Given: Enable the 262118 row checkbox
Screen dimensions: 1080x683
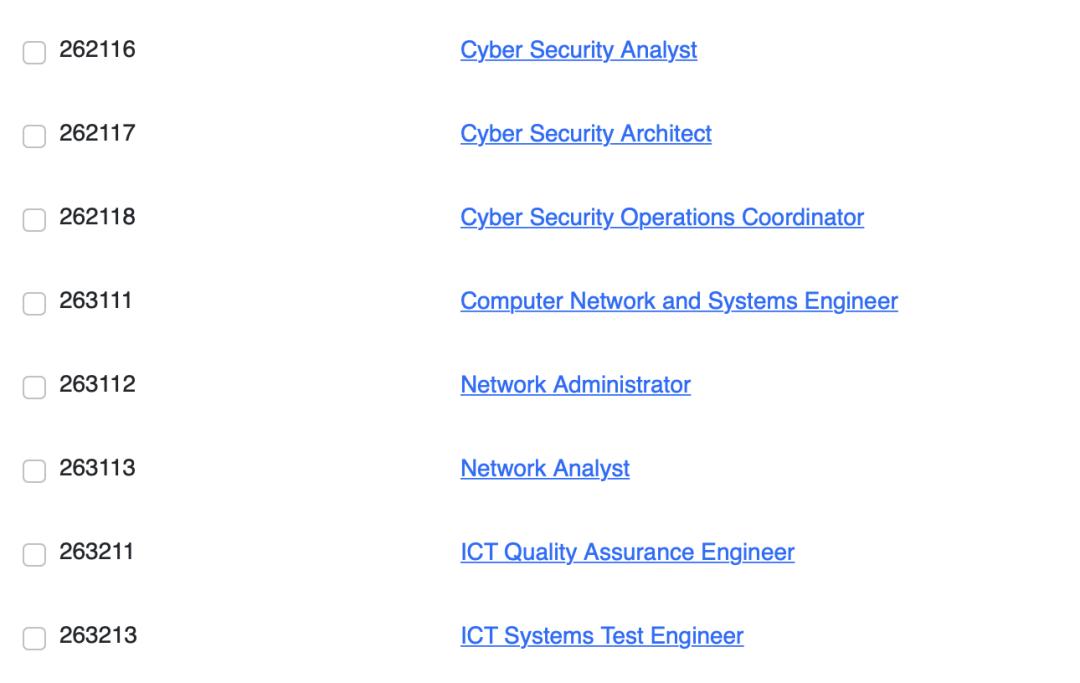Looking at the screenshot, I should pyautogui.click(x=34, y=219).
